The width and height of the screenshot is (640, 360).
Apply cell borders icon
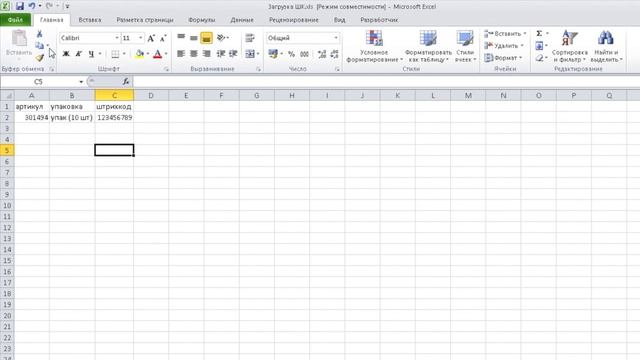[x=116, y=54]
